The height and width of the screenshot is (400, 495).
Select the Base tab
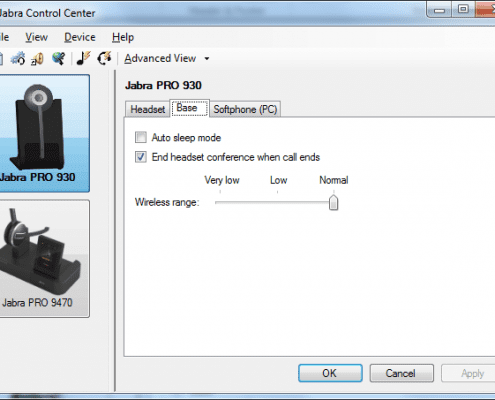point(189,108)
